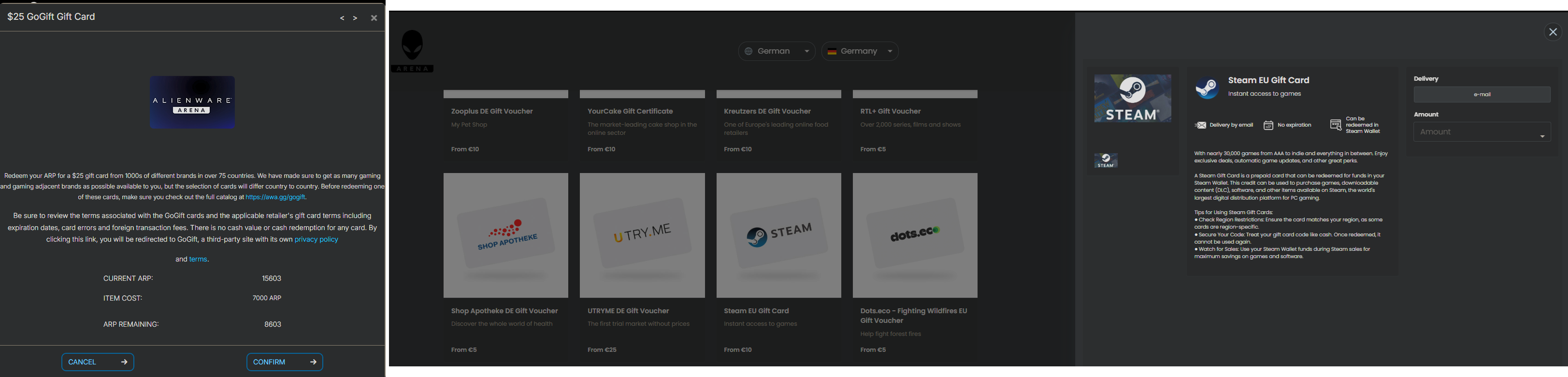The height and width of the screenshot is (377, 1568).
Task: Select the Shop Apotheke DE Gift Voucher card
Action: tap(506, 236)
